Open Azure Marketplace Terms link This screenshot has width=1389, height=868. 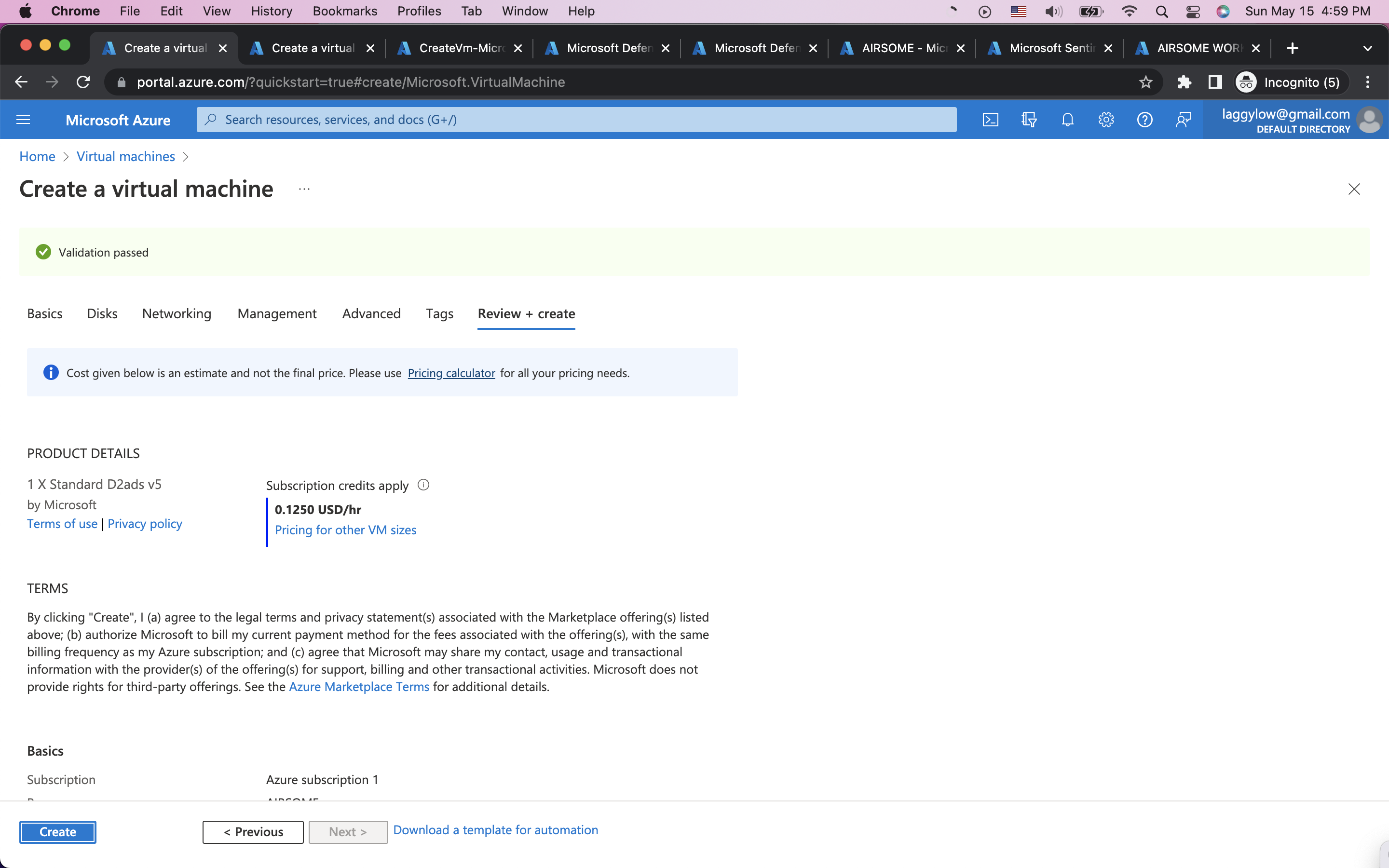click(x=359, y=687)
